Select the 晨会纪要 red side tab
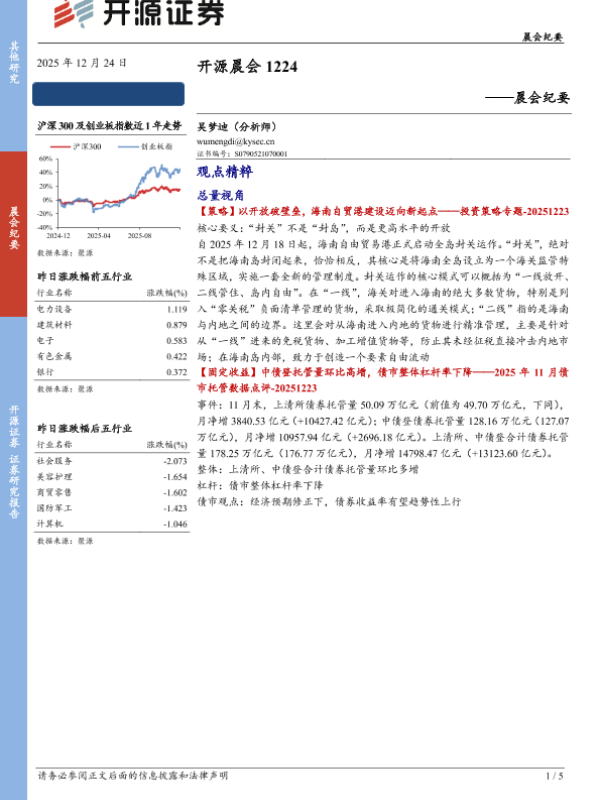This screenshot has width=600, height=800. pyautogui.click(x=14, y=226)
